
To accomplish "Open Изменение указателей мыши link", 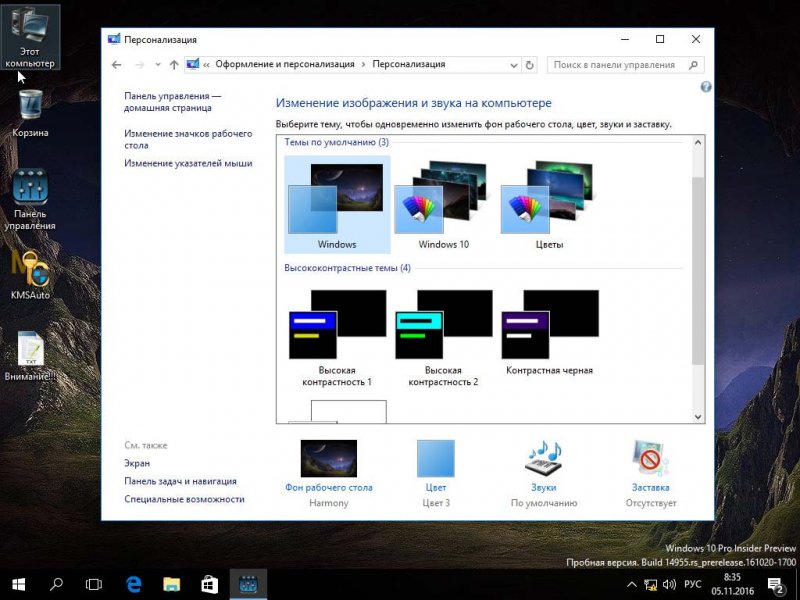I will tap(188, 163).
